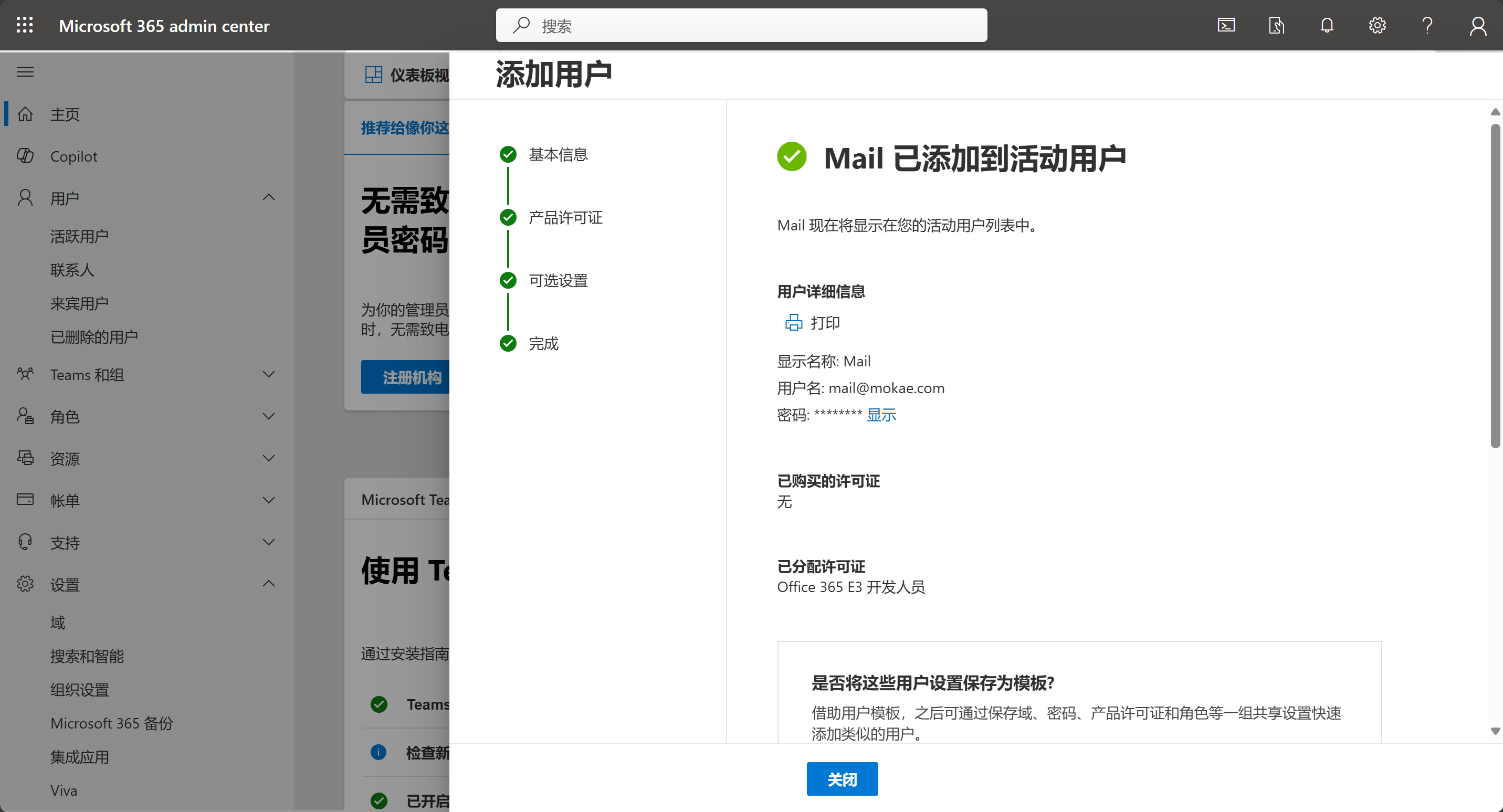Open 搜索和智能 under settings
The image size is (1503, 812).
[x=87, y=656]
